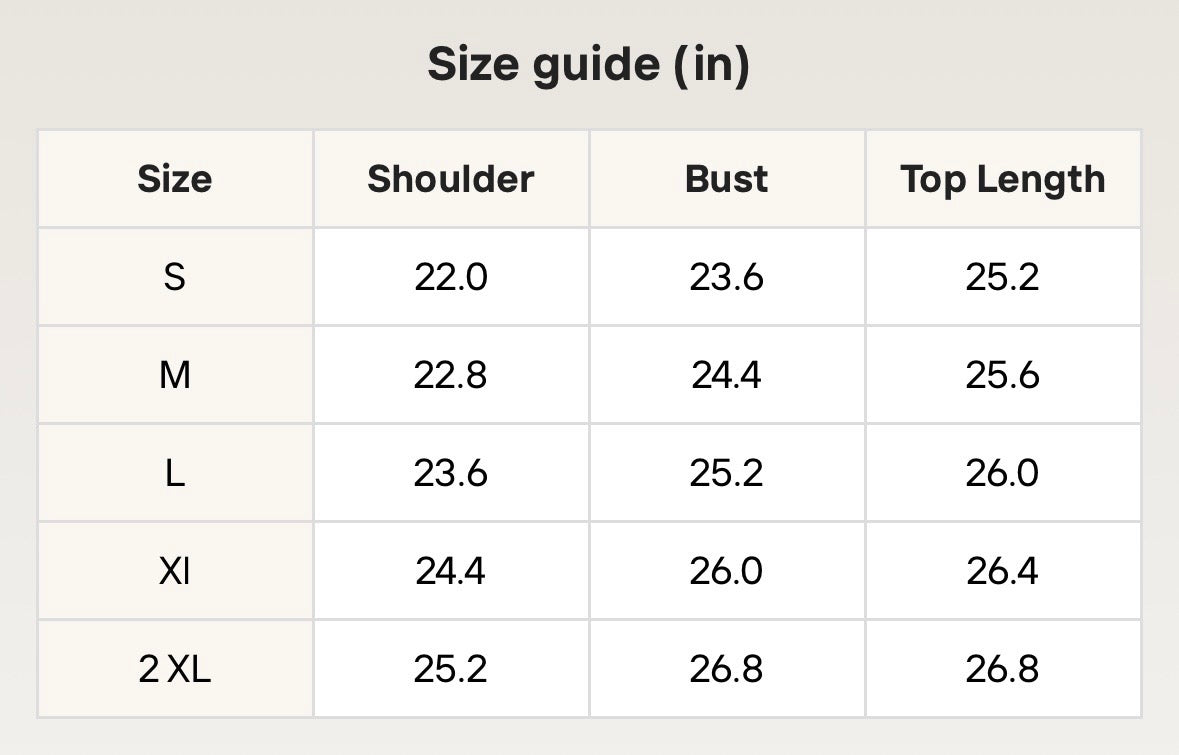Click top length value 26.0 for L
This screenshot has height=755, width=1179.
1002,473
